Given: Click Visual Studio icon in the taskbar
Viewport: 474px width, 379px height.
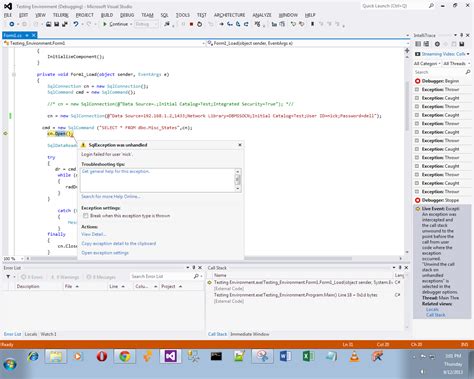Looking at the screenshot, I should 170,357.
